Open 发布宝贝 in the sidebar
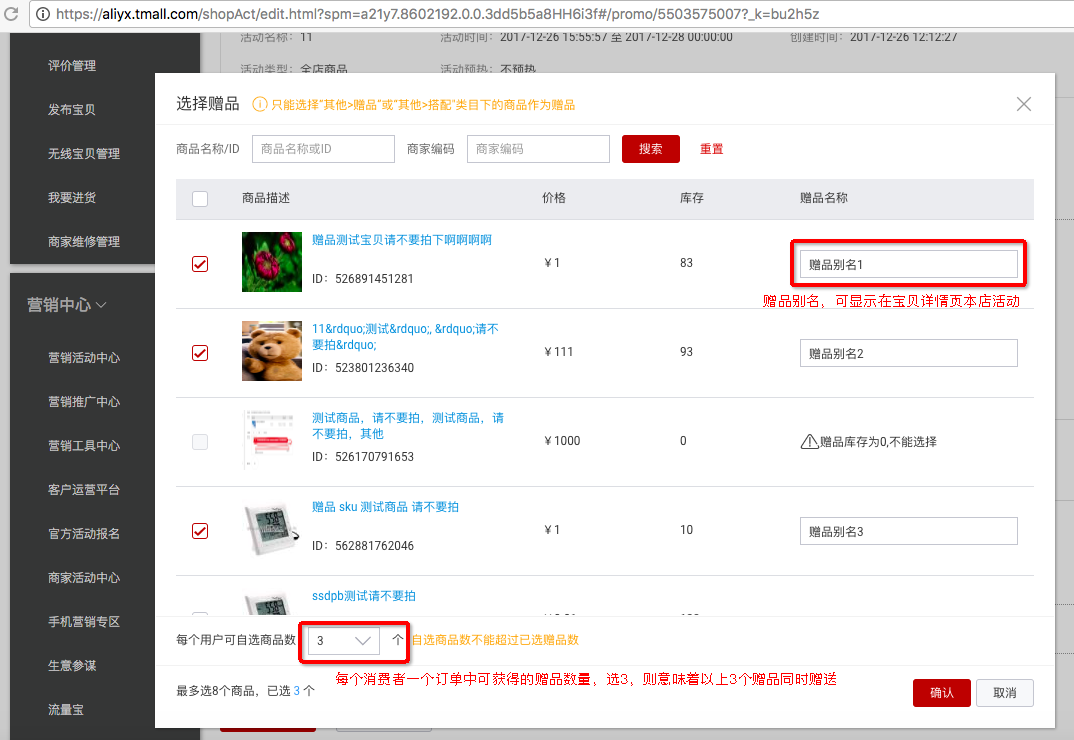Viewport: 1074px width, 740px height. point(72,110)
